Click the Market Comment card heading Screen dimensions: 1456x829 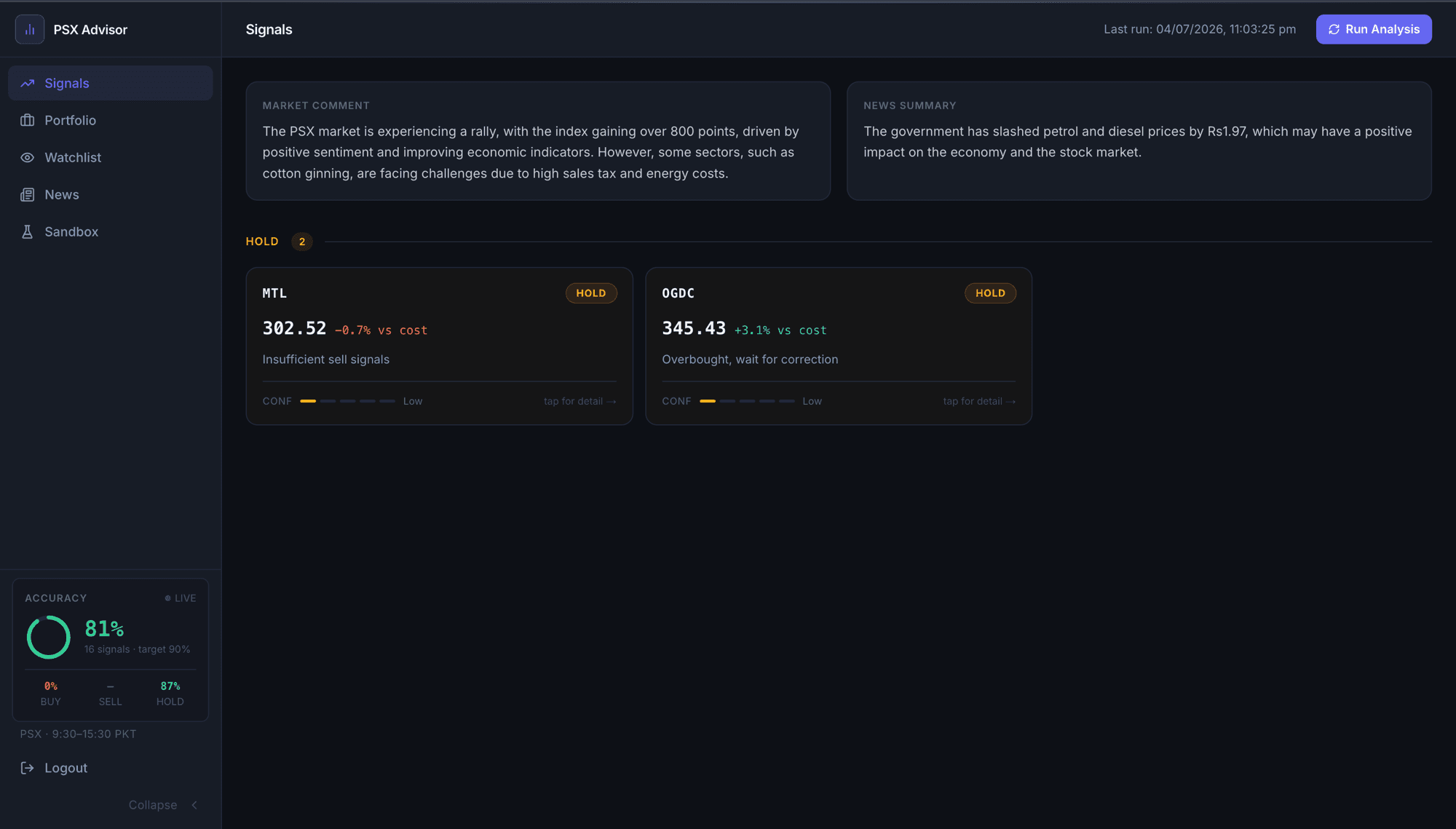[316, 106]
